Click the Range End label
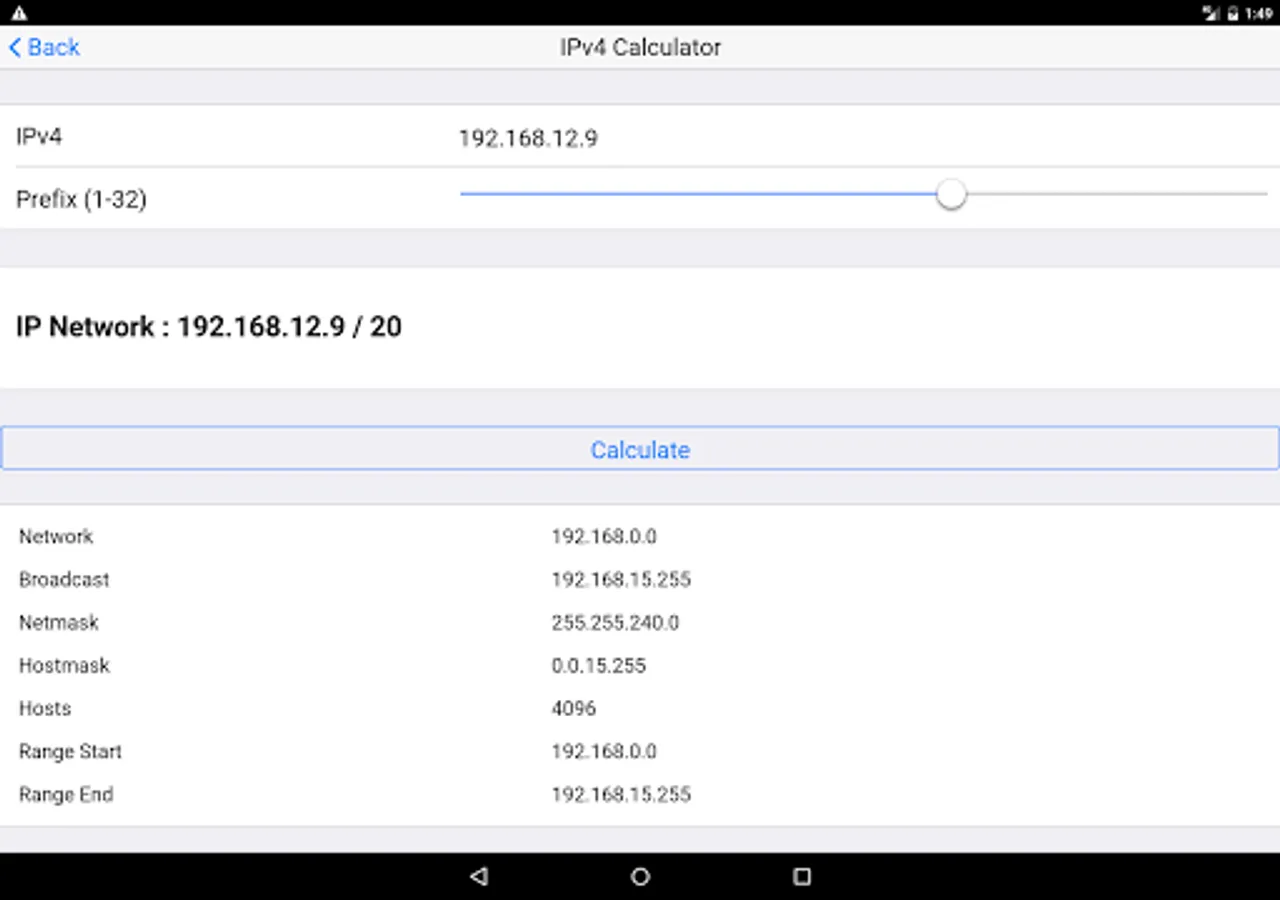The width and height of the screenshot is (1280, 900). (66, 794)
